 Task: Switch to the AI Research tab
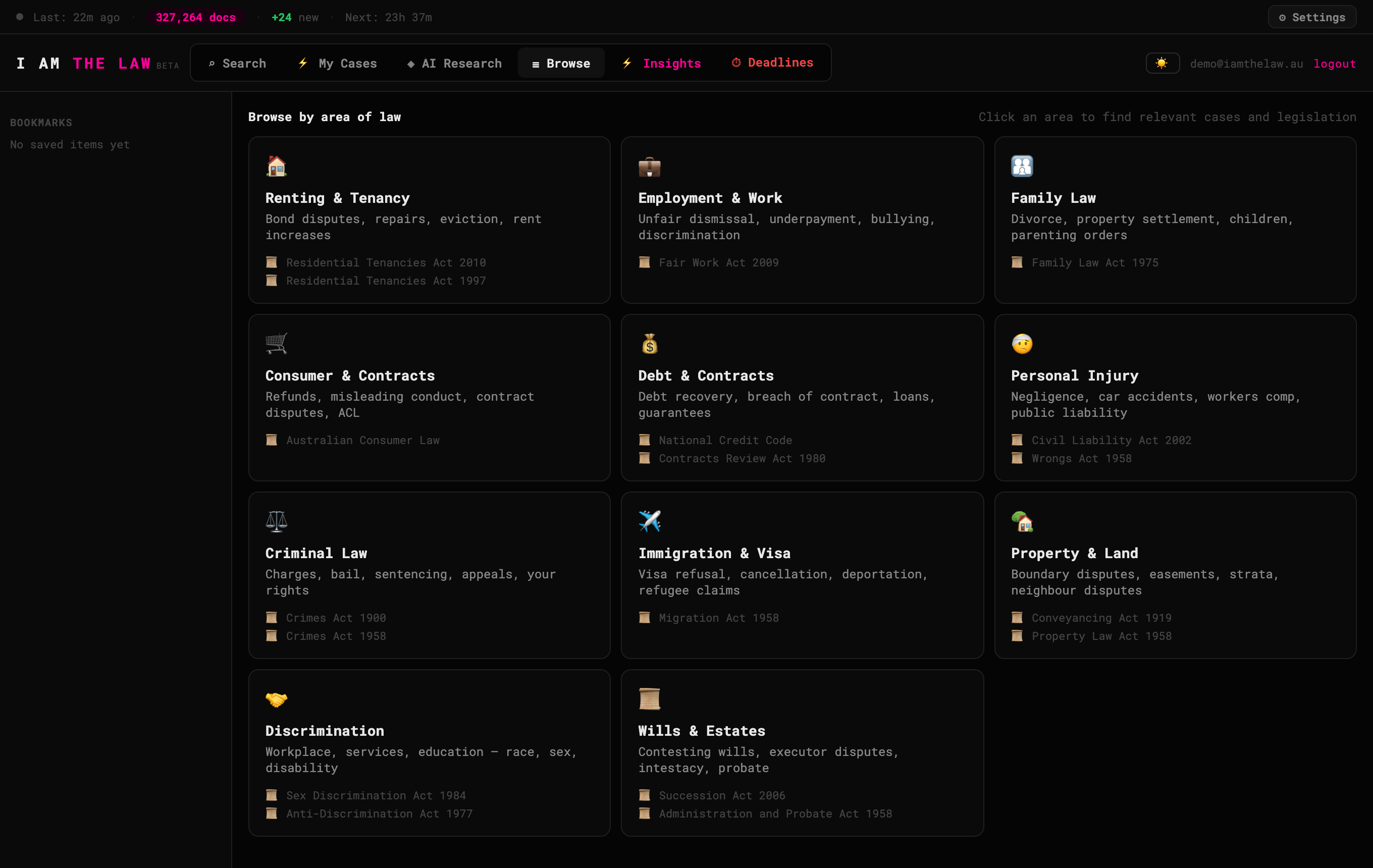pos(454,63)
